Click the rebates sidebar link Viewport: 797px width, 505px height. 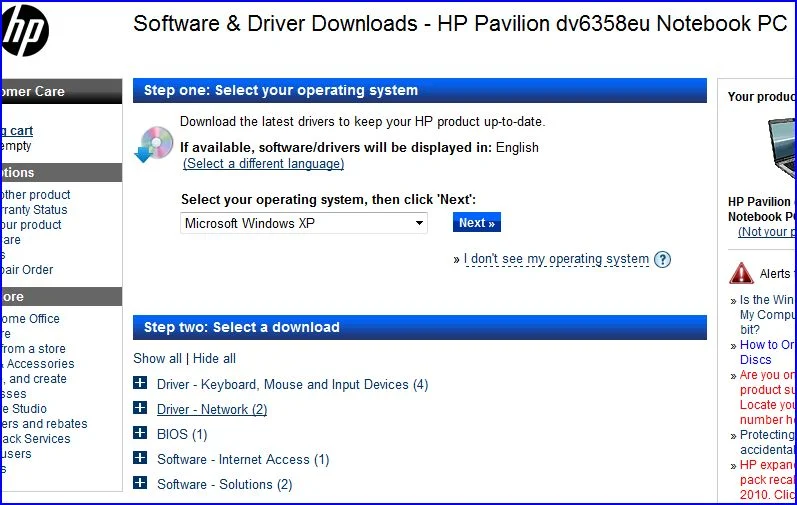tap(44, 424)
